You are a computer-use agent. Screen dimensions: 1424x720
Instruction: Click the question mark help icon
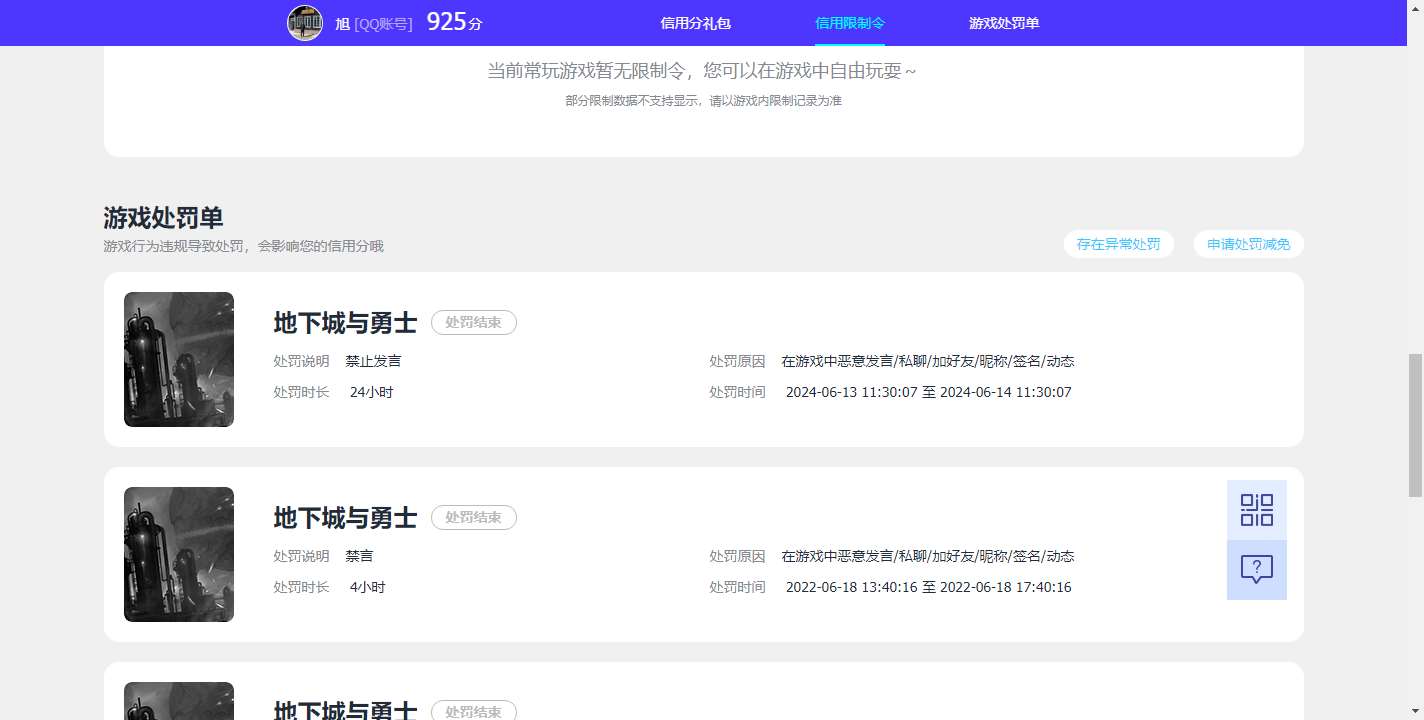tap(1256, 570)
